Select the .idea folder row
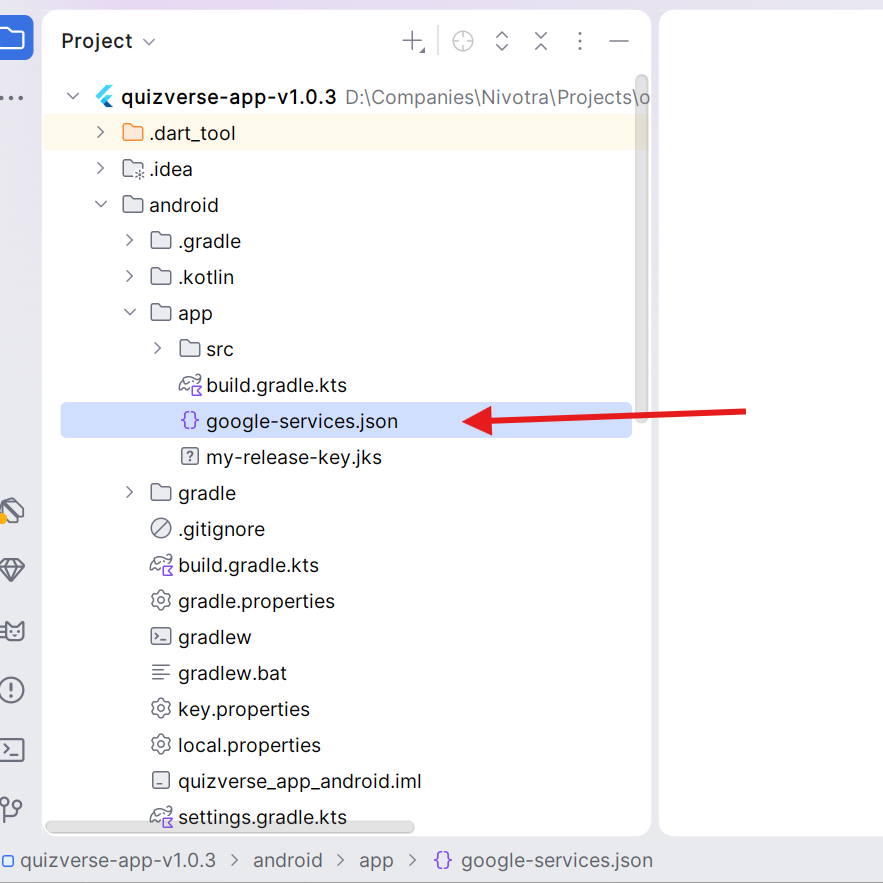The image size is (883, 883). click(x=345, y=168)
